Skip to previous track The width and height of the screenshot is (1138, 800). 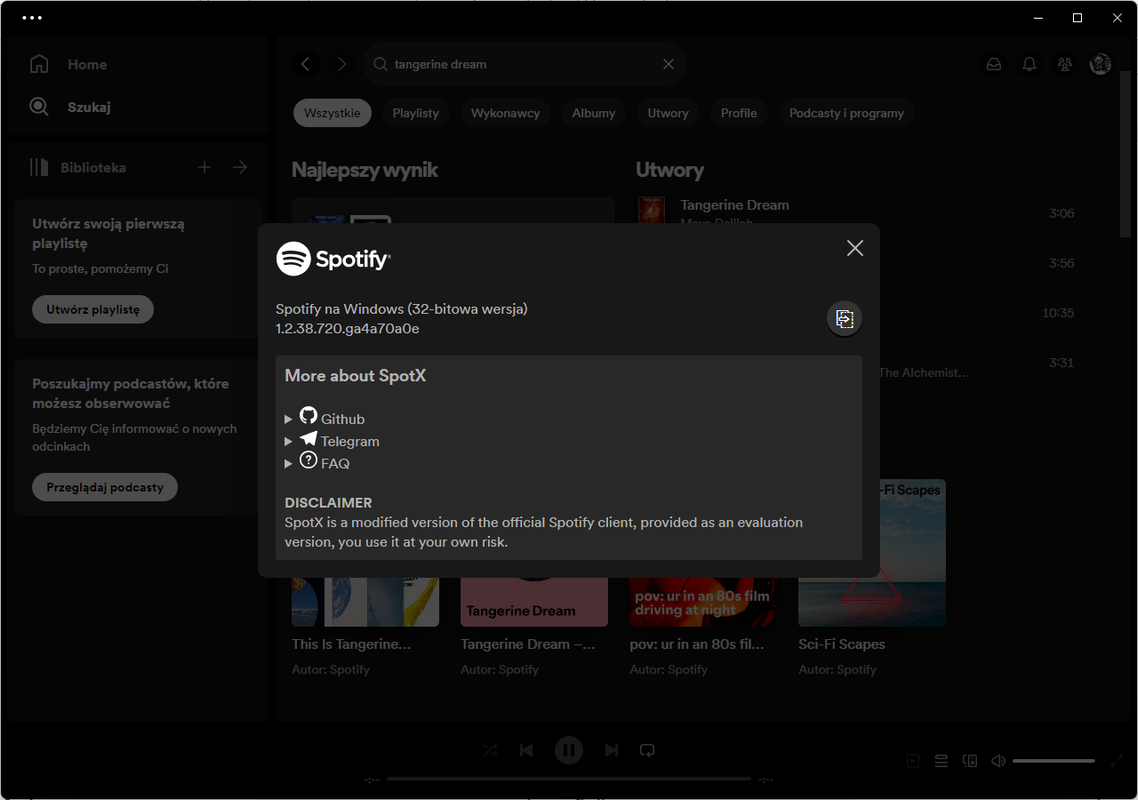pos(526,751)
